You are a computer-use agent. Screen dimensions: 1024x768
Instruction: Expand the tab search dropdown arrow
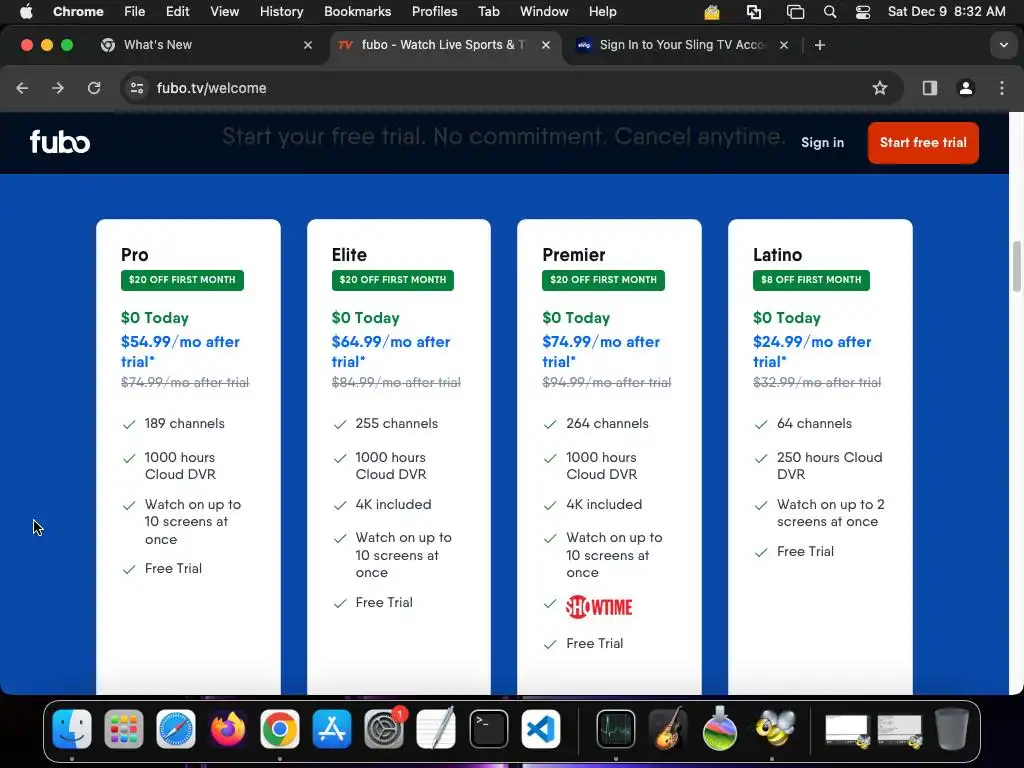tap(1003, 45)
